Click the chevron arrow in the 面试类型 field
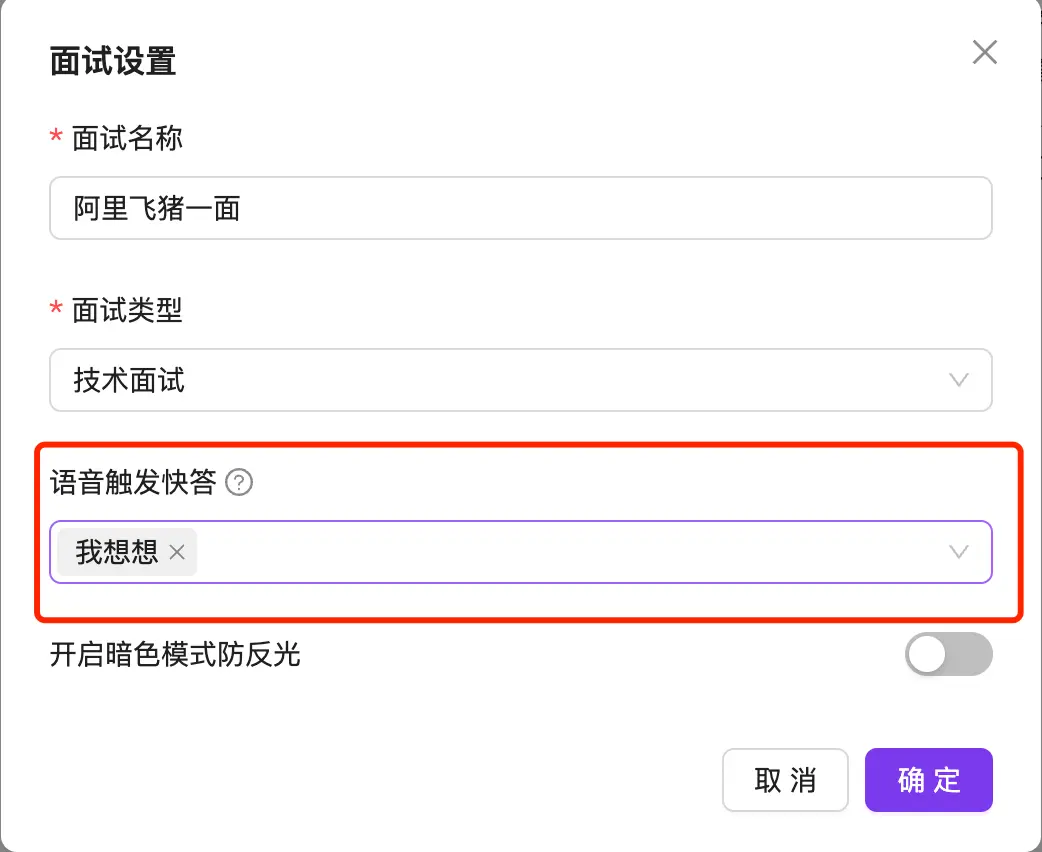Viewport: 1042px width, 852px height. point(958,380)
